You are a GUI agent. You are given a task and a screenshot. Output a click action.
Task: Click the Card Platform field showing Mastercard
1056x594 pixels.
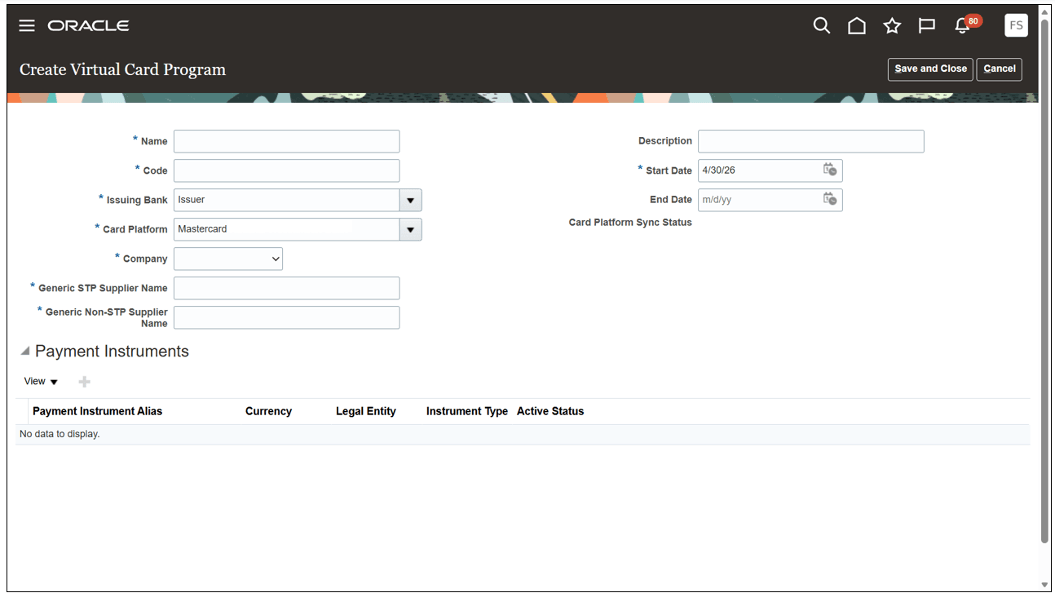click(x=286, y=230)
